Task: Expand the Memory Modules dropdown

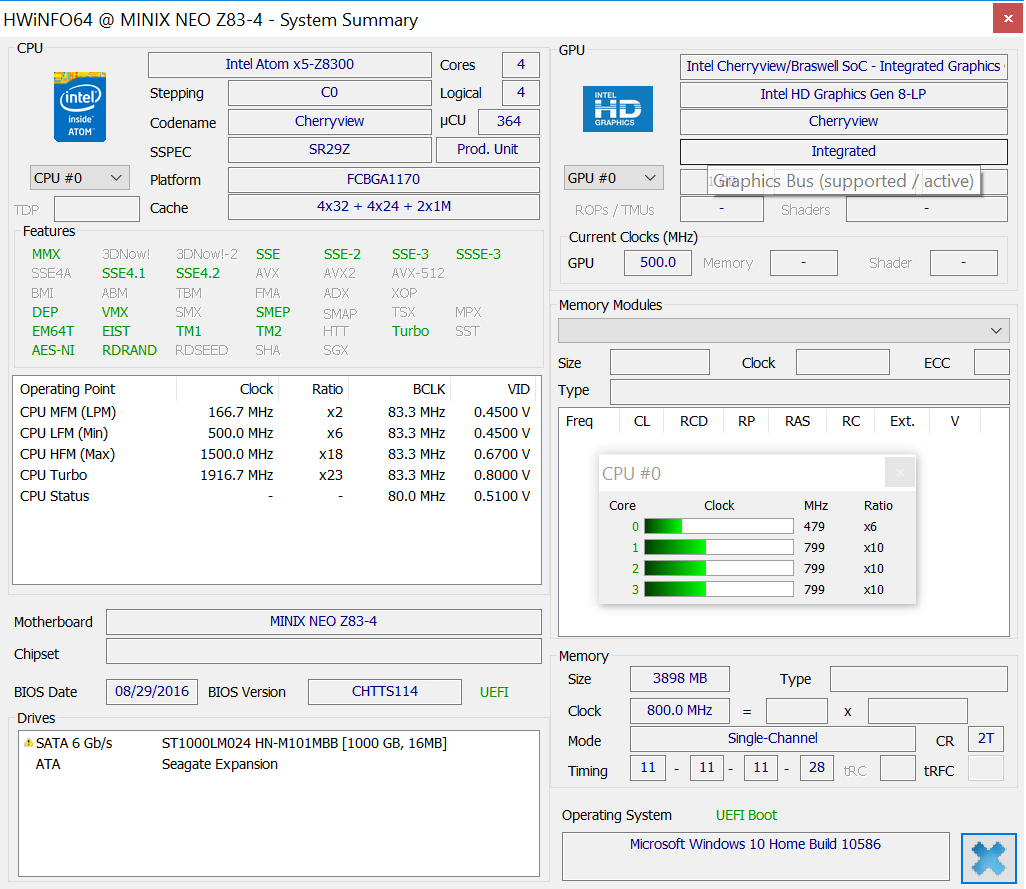Action: (783, 330)
